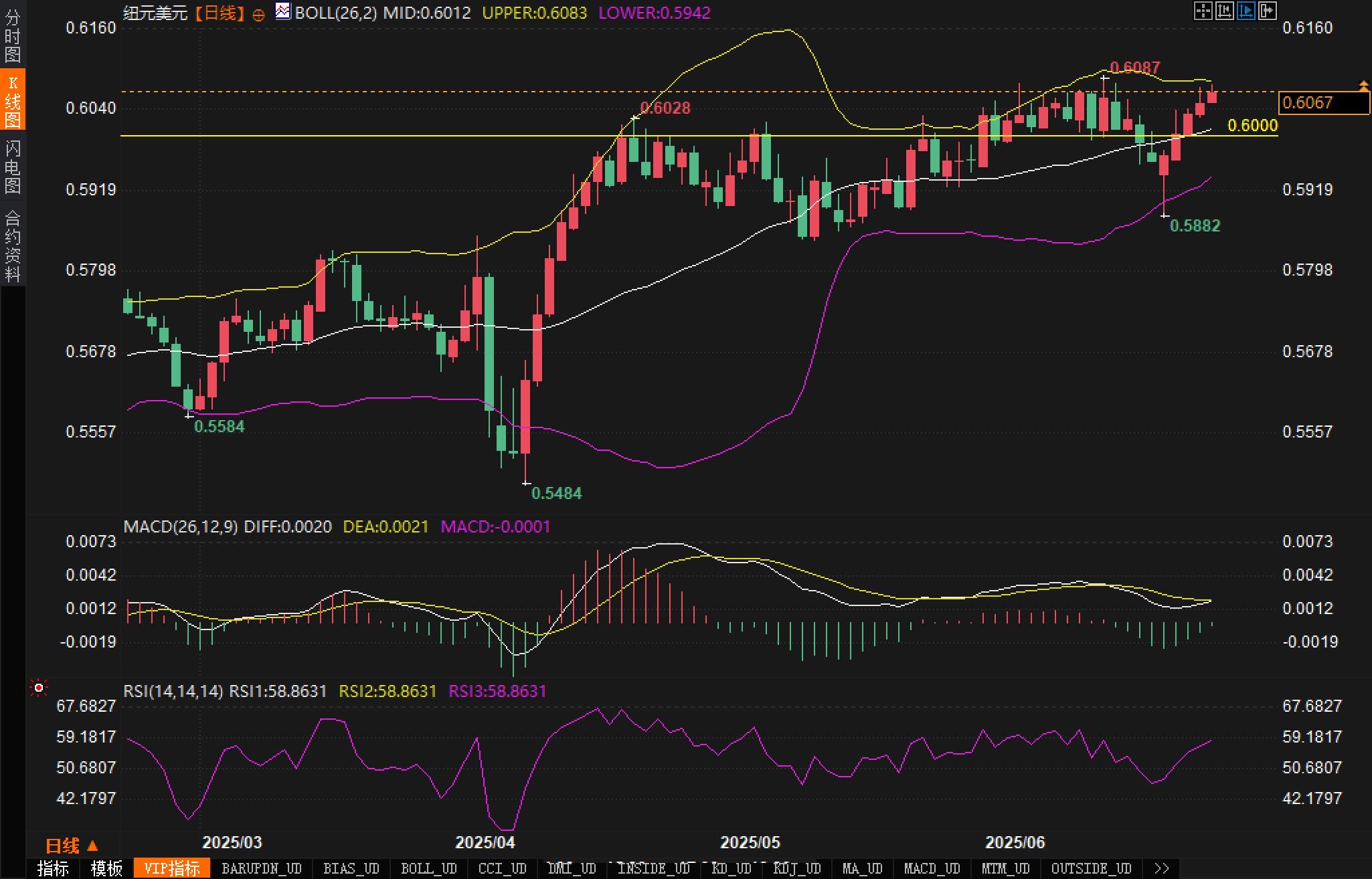Click the second top-right axis measurement icon

tap(1224, 11)
